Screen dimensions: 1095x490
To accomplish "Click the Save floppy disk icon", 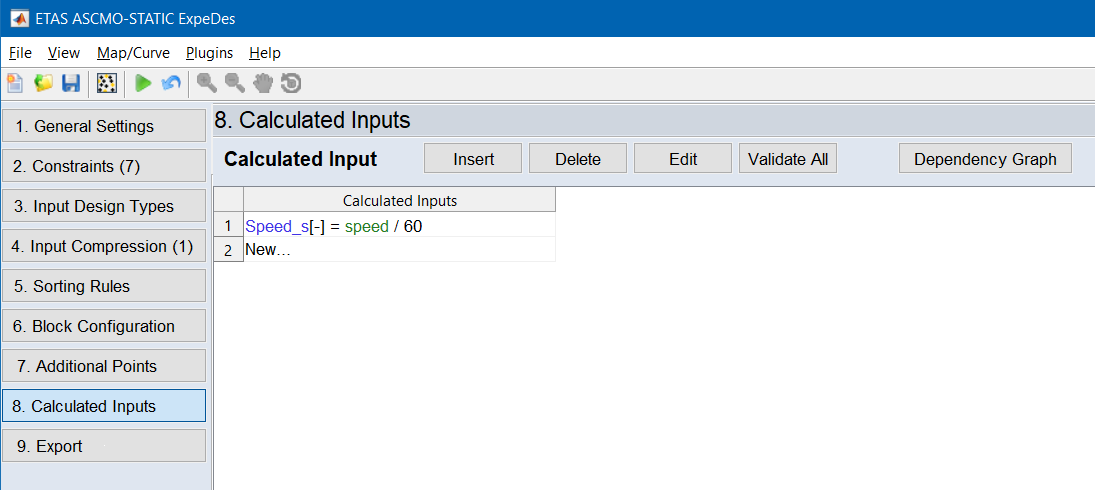I will (x=70, y=84).
